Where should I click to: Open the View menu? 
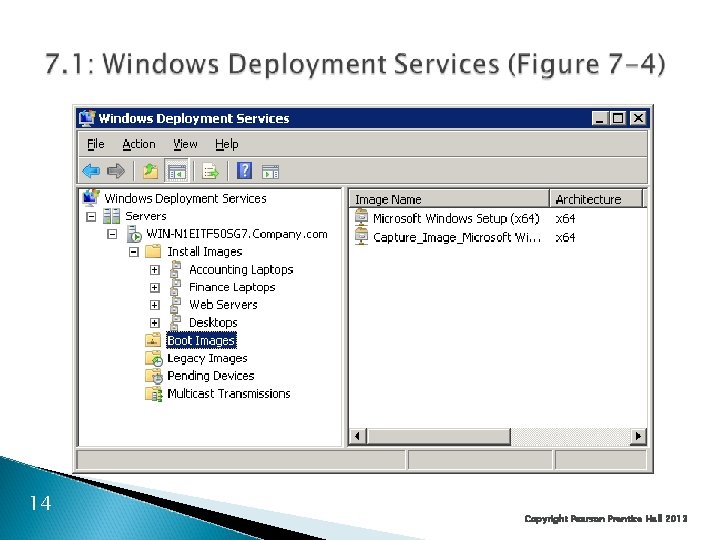tap(185, 144)
